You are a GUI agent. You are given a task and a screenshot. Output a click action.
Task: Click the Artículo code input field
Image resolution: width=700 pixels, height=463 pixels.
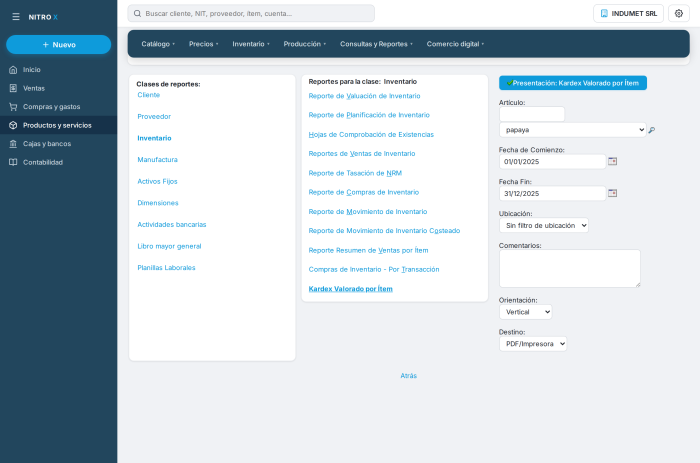tap(532, 114)
